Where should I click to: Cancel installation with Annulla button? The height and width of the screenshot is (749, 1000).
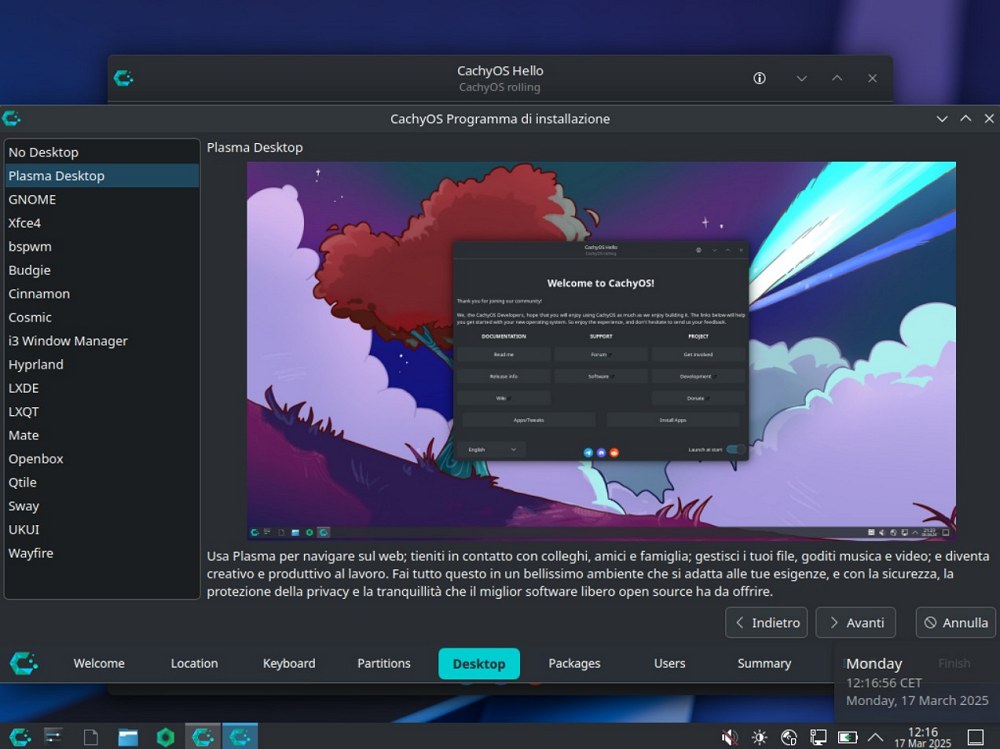[x=956, y=623]
